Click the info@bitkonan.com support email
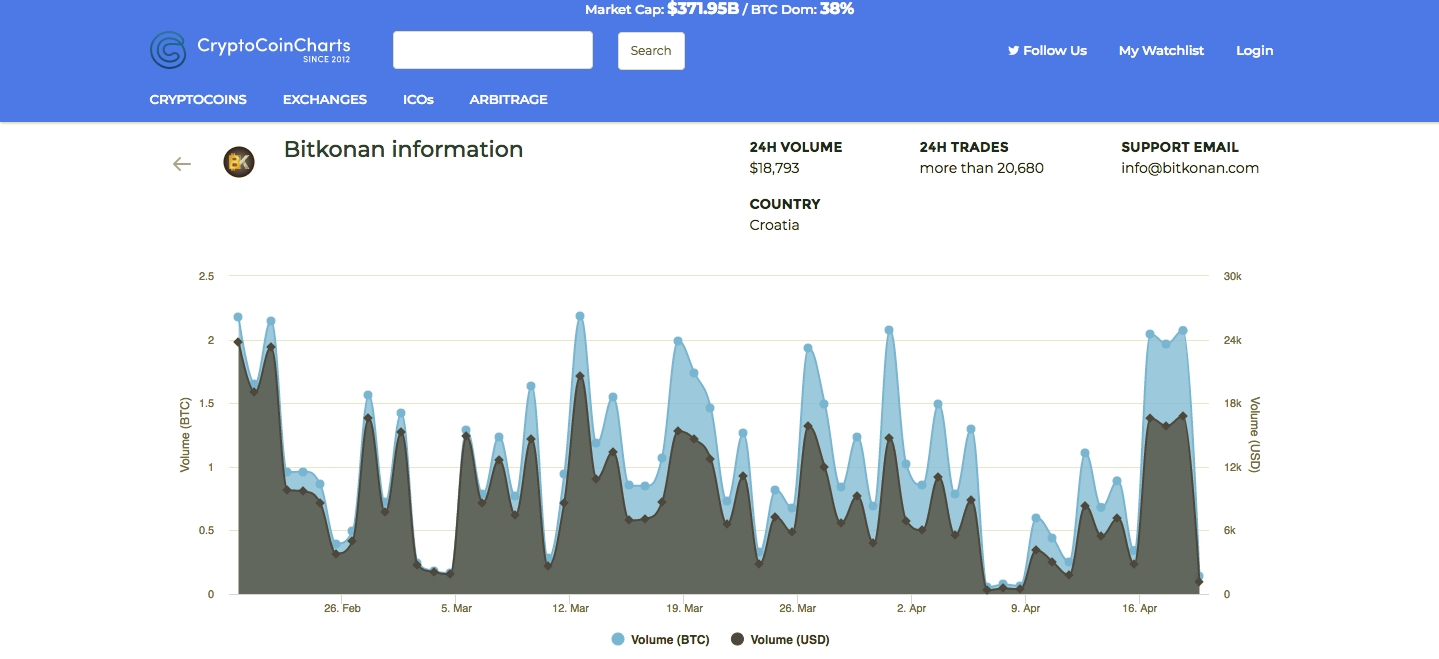The height and width of the screenshot is (659, 1439). pos(1190,168)
